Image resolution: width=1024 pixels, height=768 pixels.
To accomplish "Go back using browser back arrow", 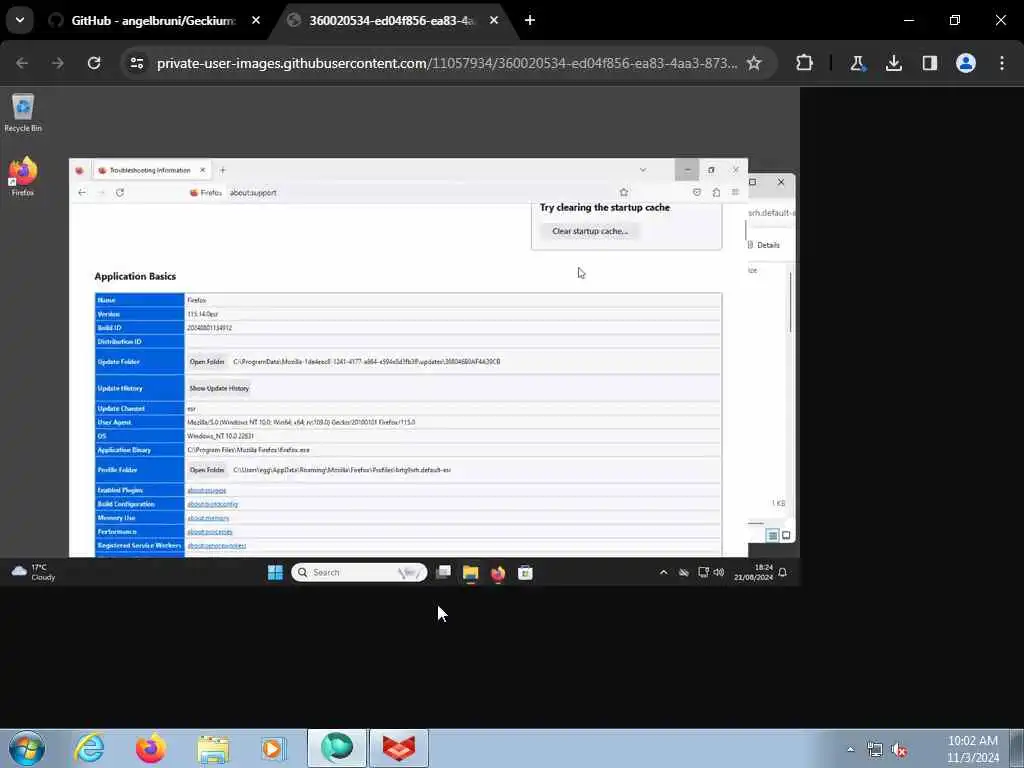I will [22, 63].
